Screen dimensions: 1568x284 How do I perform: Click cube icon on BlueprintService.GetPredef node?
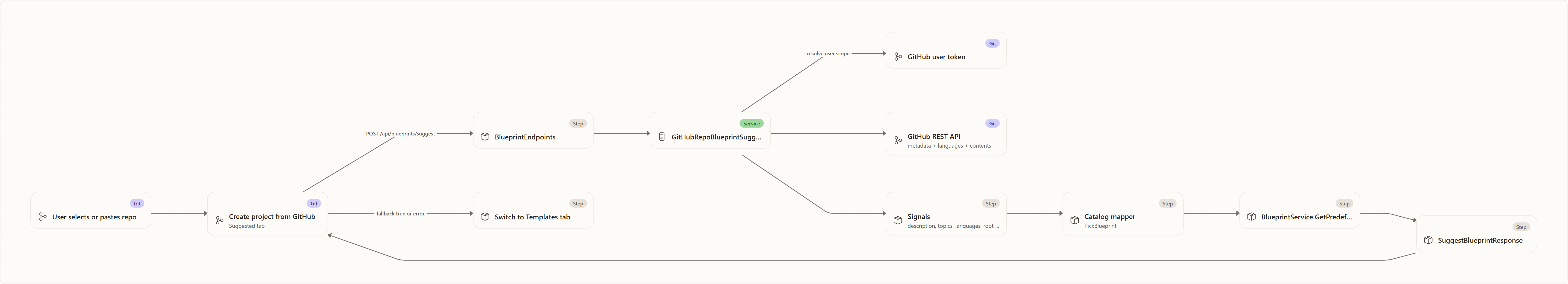(1251, 216)
